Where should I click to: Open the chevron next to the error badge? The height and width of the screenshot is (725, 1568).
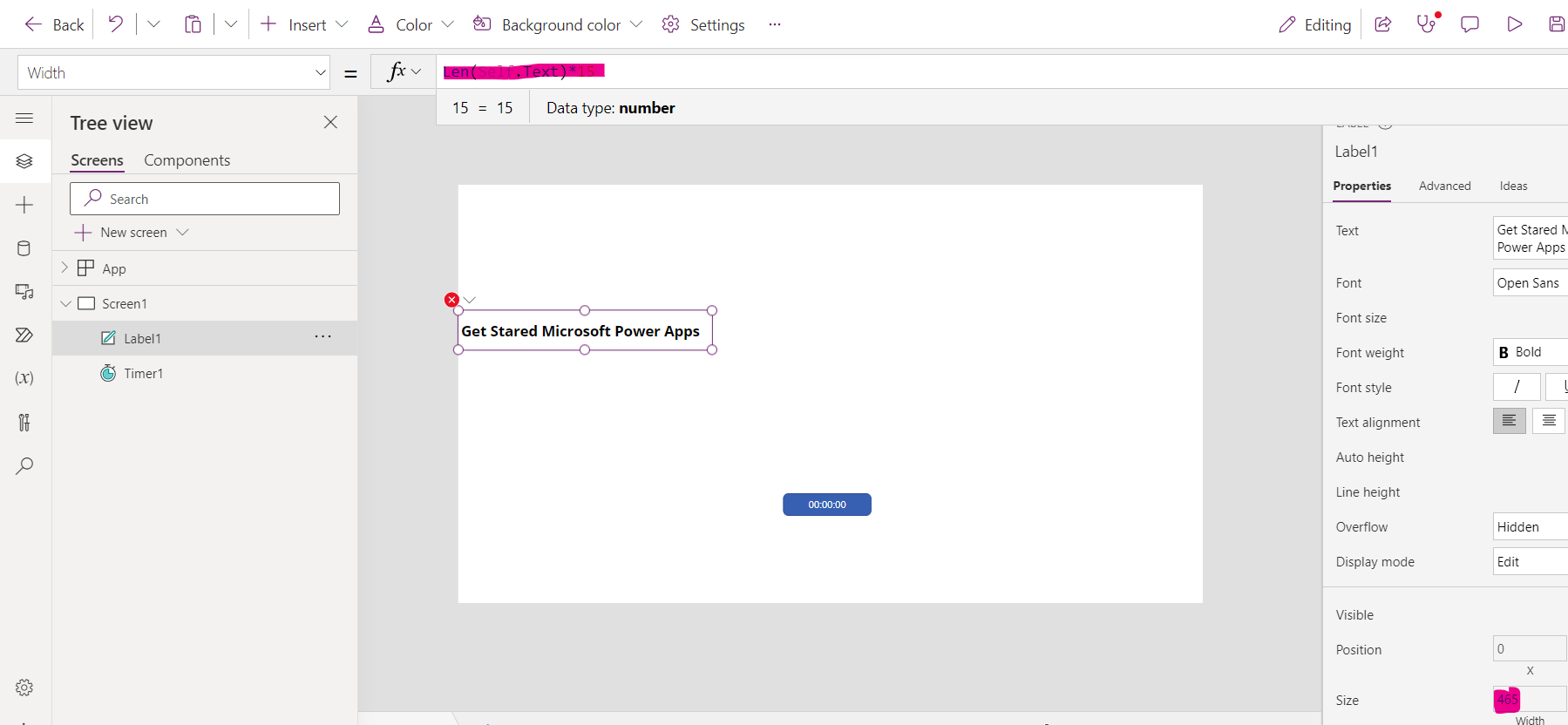(x=470, y=300)
